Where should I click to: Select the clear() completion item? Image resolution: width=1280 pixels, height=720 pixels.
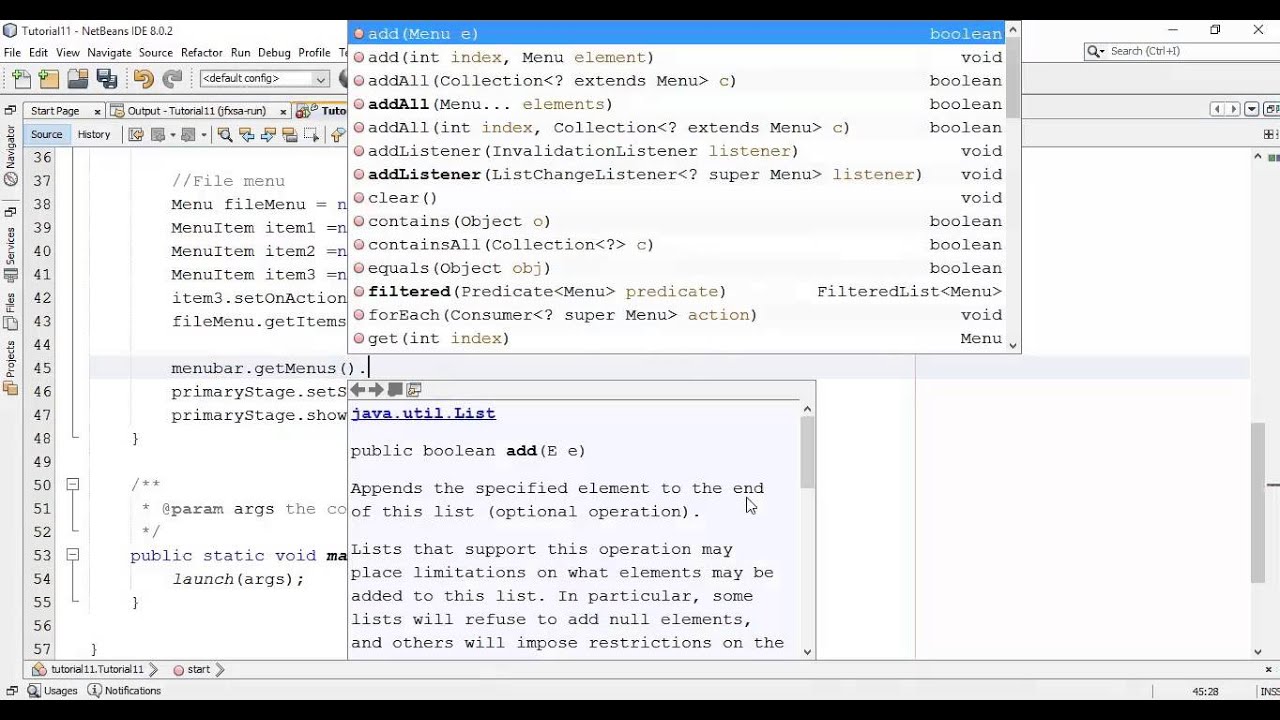(677, 198)
